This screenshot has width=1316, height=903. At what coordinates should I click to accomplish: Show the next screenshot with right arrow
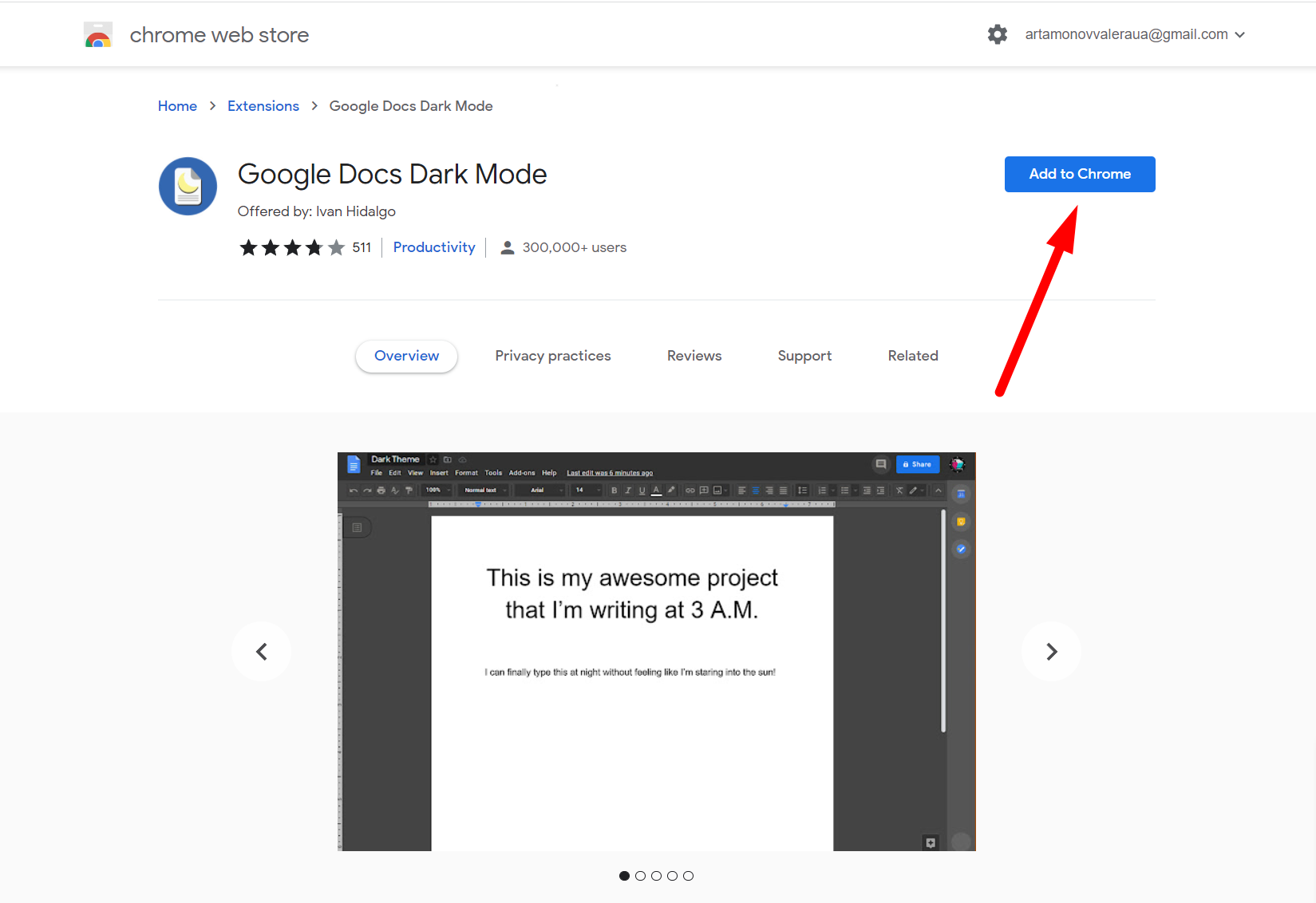pos(1051,652)
